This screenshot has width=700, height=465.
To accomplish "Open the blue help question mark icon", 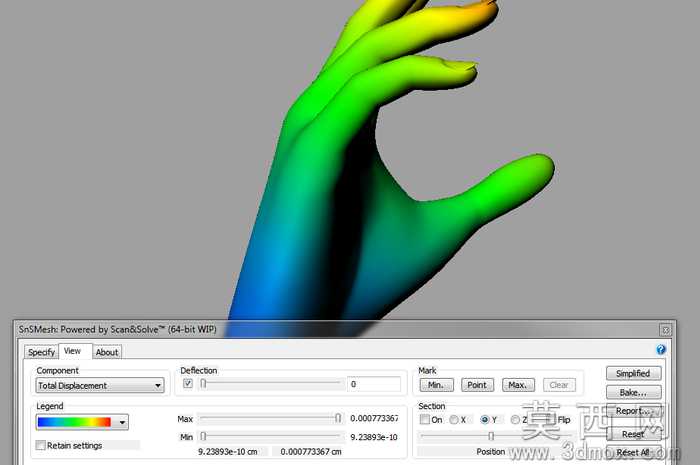I will (x=661, y=349).
